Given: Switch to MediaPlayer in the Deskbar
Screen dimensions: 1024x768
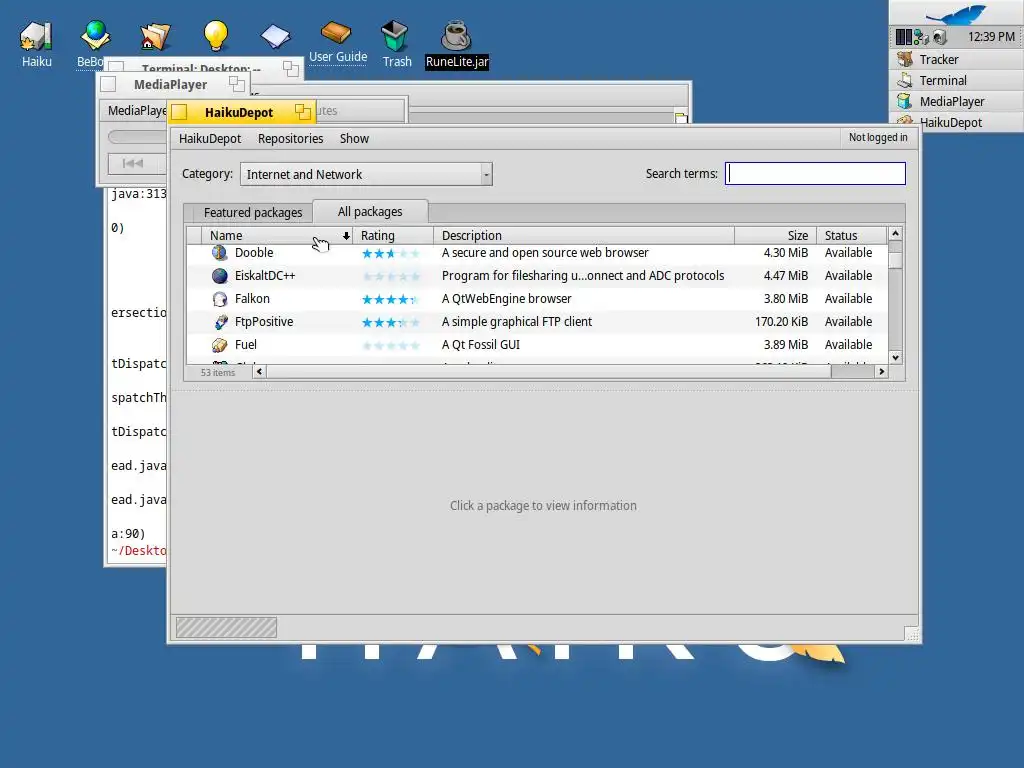Looking at the screenshot, I should [956, 101].
